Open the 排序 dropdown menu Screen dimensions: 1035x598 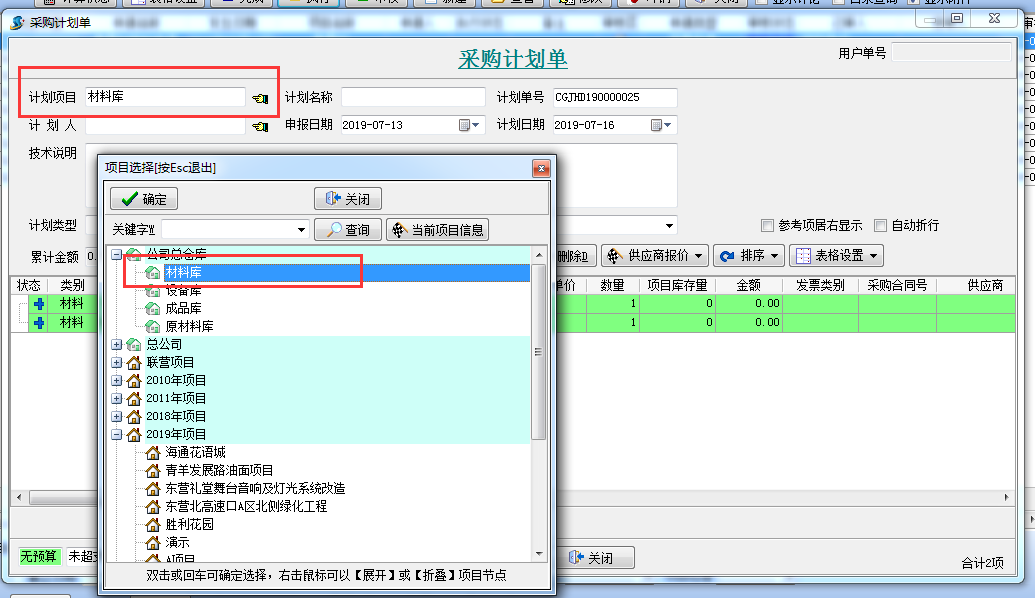[749, 256]
